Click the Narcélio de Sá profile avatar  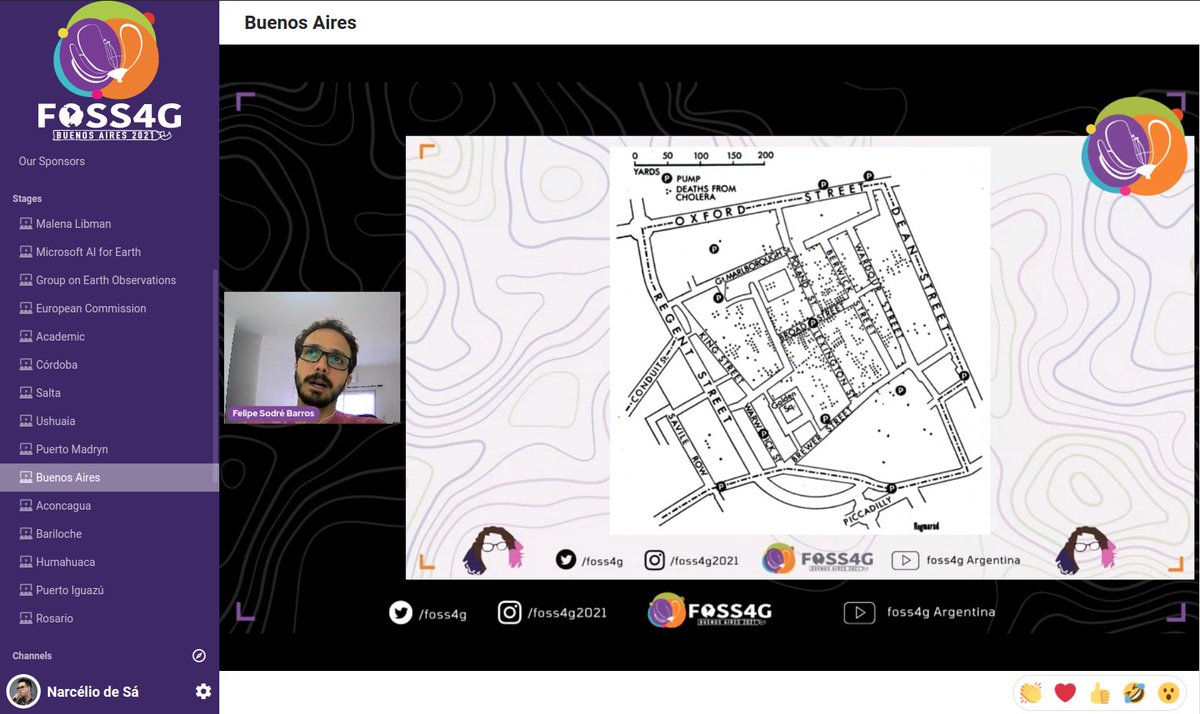(x=24, y=691)
